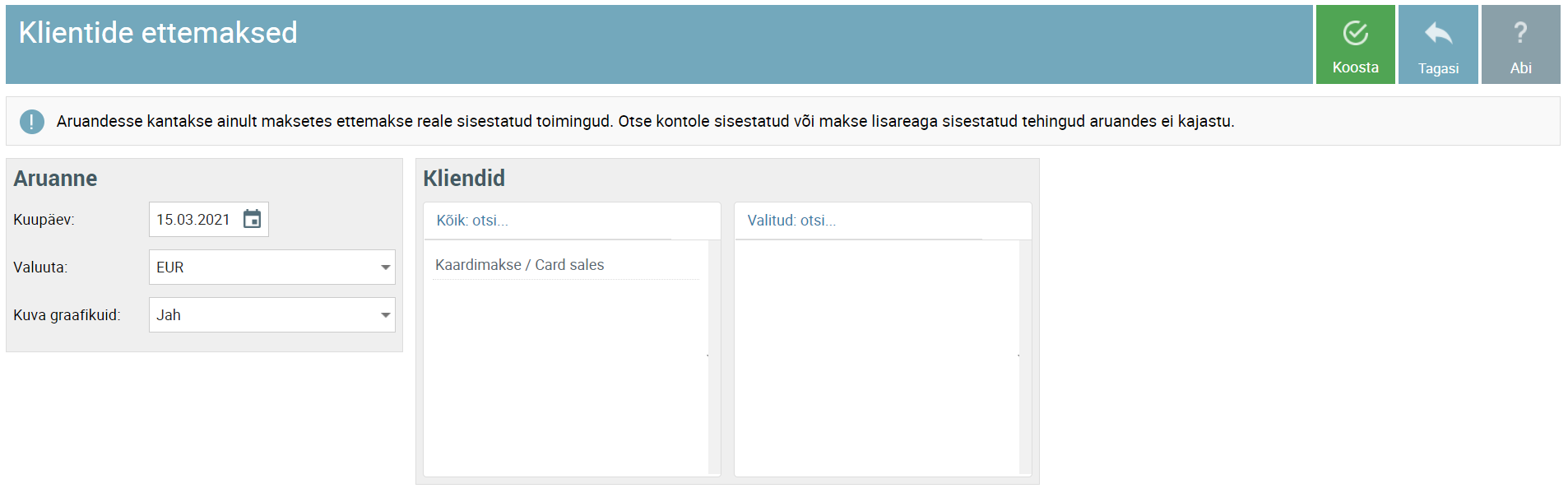1568x493 pixels.
Task: Click the selected-clients list scrollbar
Action: click(x=1024, y=357)
